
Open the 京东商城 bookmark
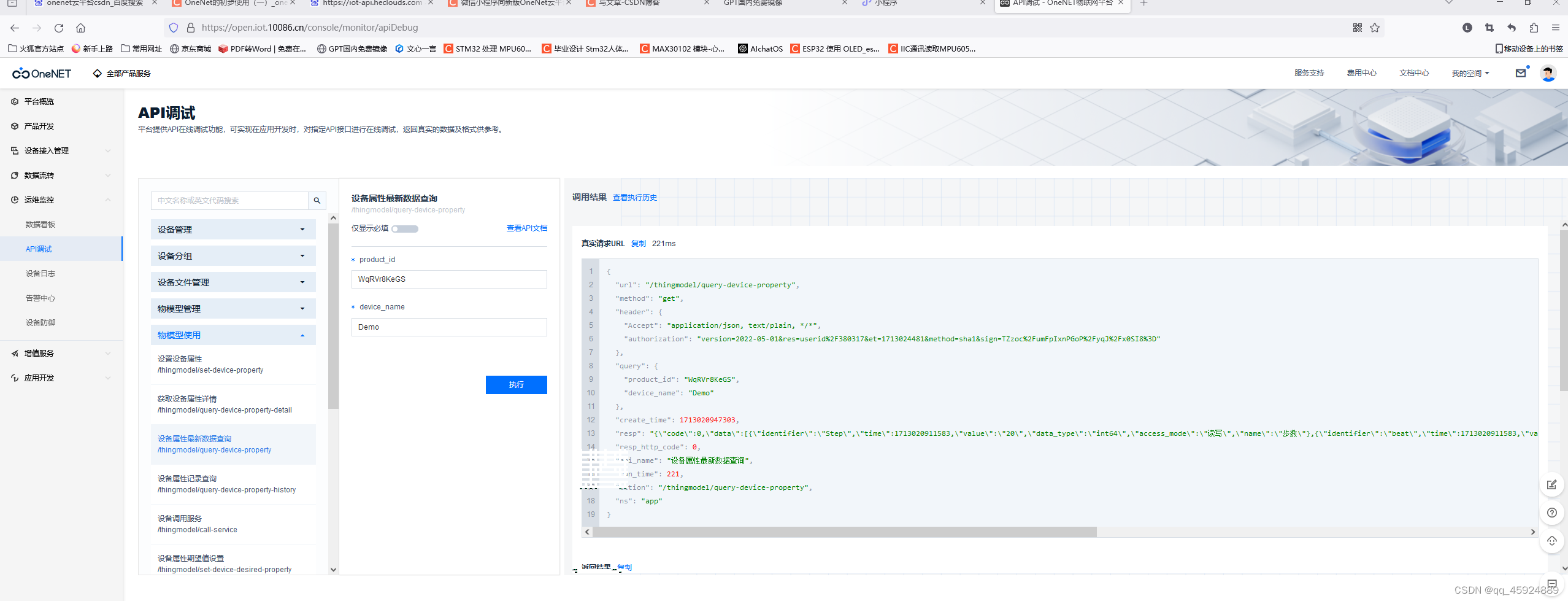(190, 48)
